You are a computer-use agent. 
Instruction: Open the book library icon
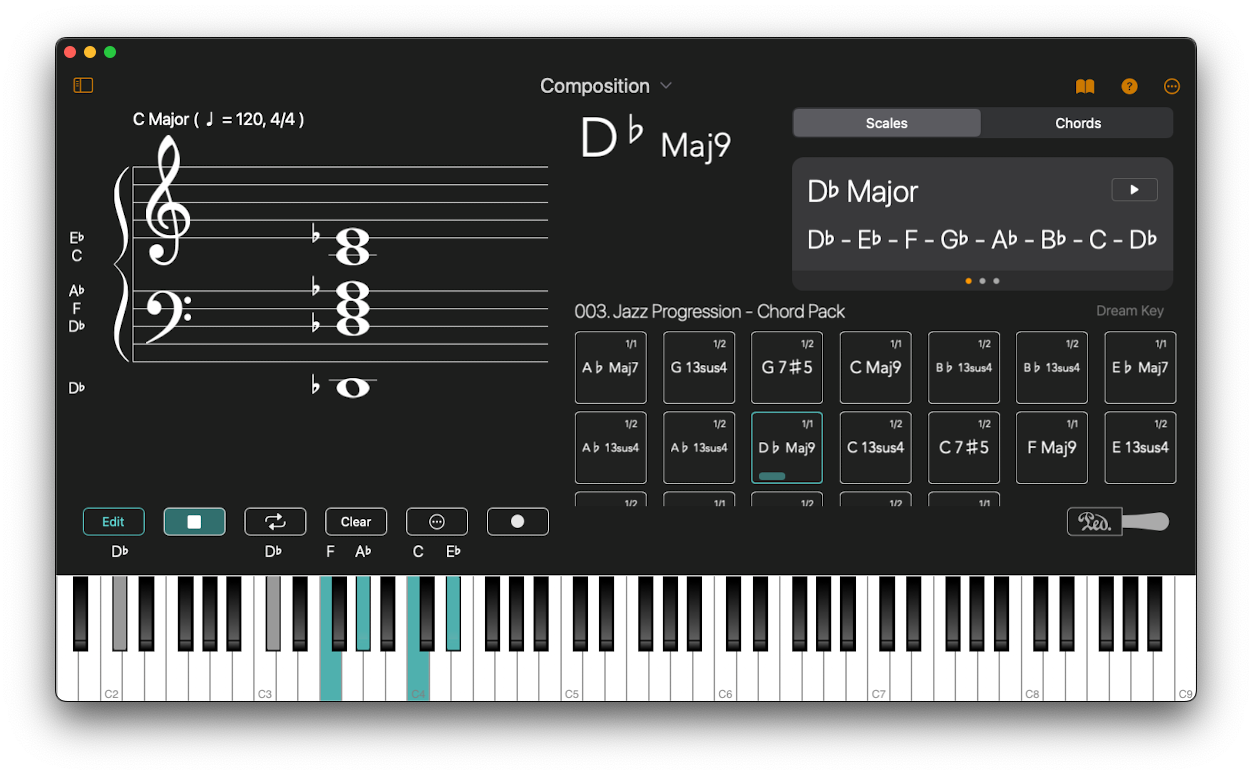1085,87
